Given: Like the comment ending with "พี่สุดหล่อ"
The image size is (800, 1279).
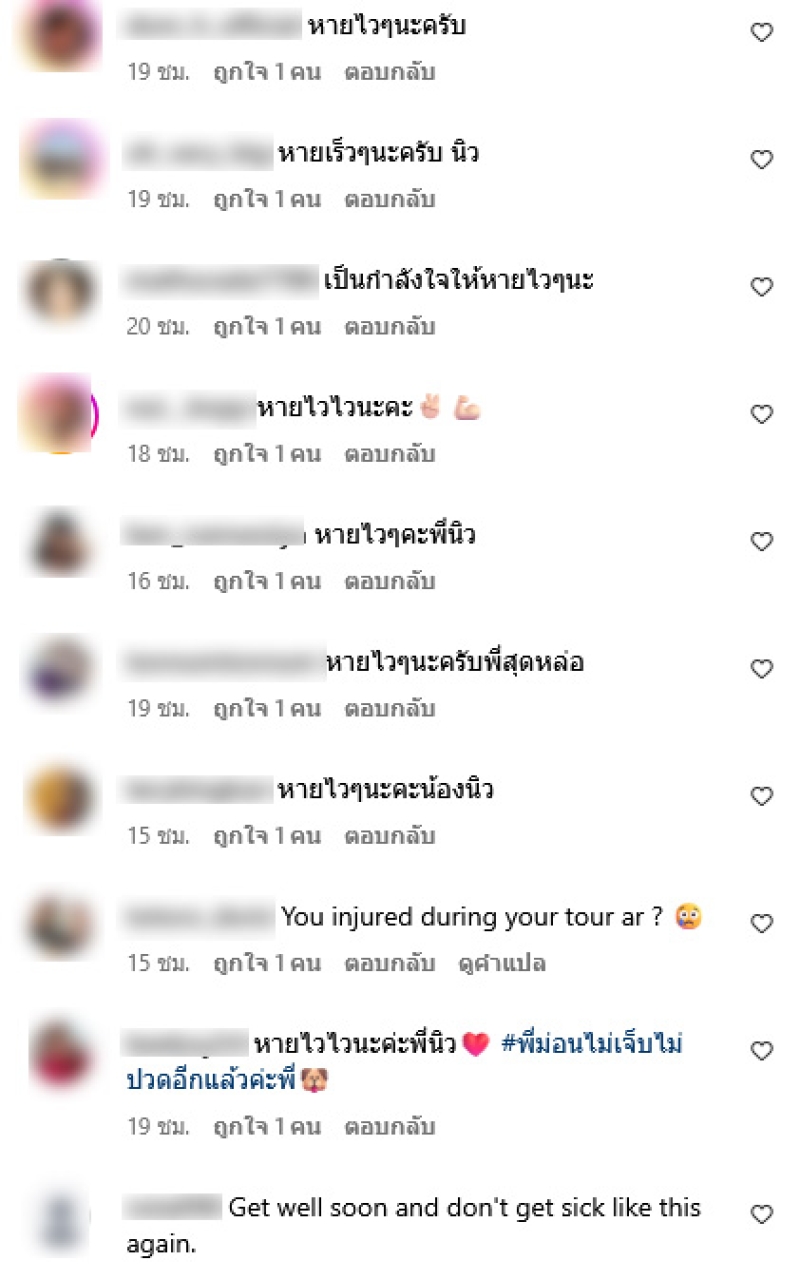Looking at the screenshot, I should (762, 669).
